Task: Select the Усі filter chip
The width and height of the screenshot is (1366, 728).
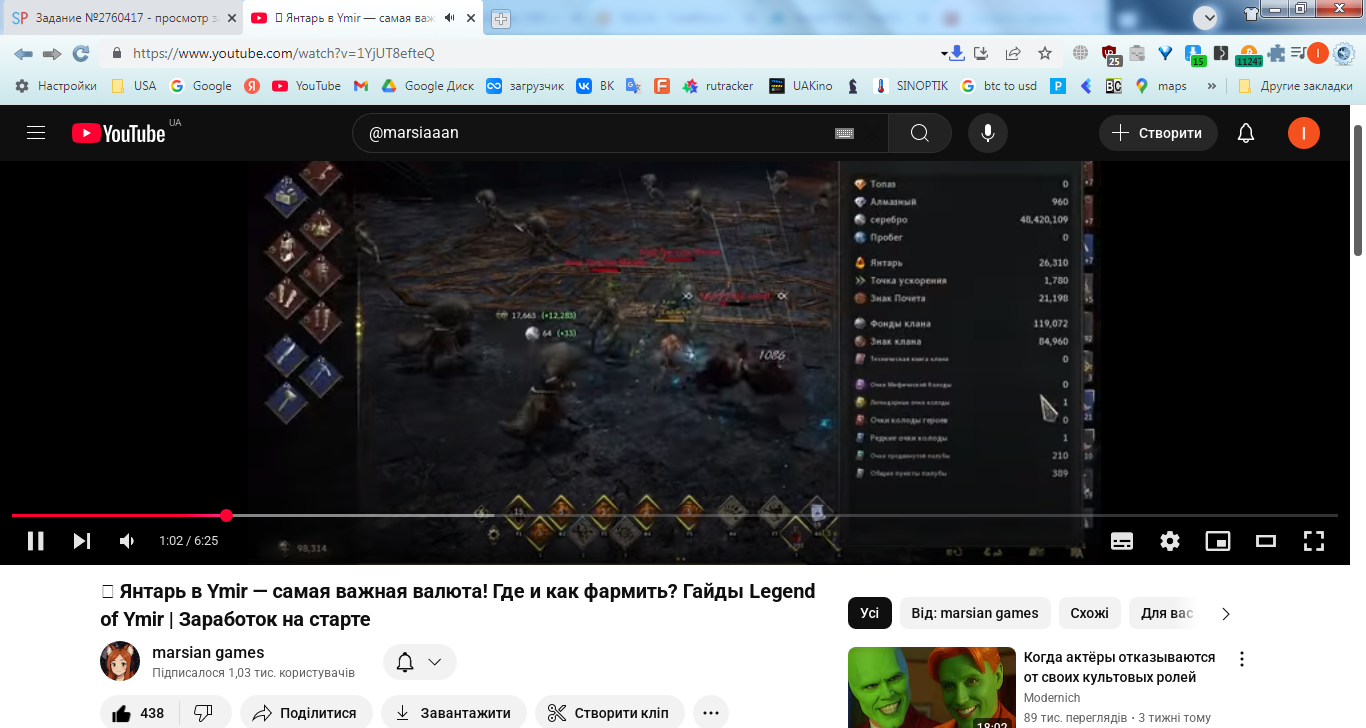Action: point(870,613)
